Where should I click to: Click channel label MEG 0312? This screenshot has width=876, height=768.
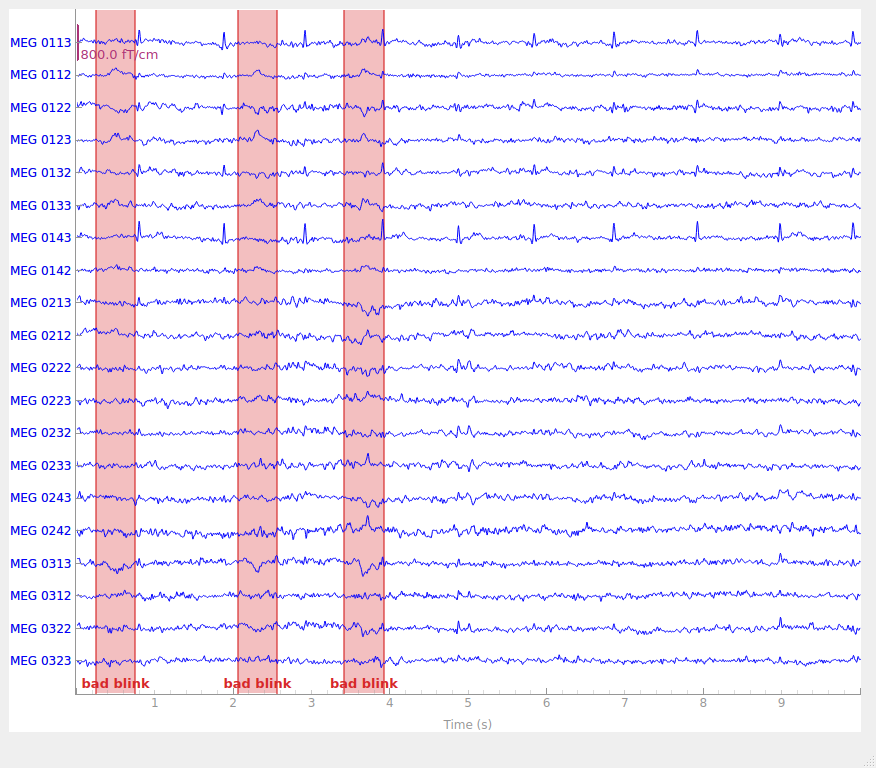[41, 596]
